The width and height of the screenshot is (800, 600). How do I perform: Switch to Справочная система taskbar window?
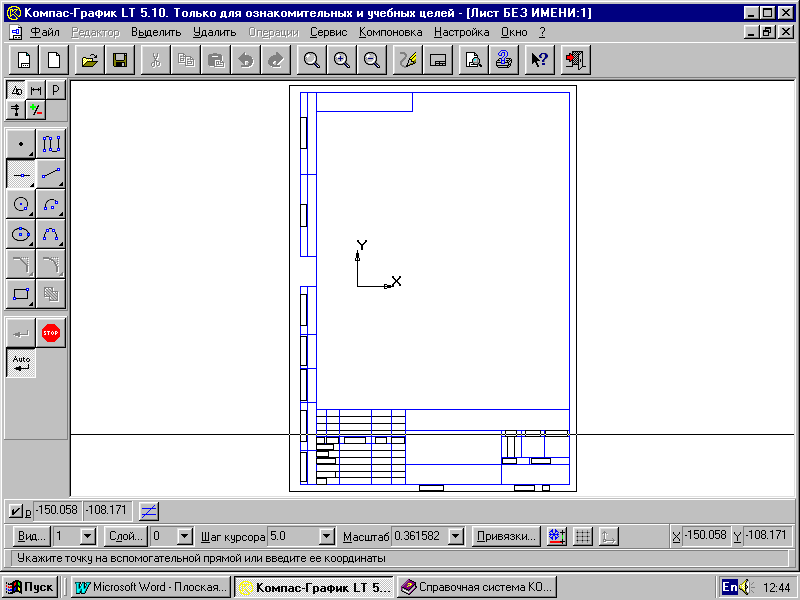pyautogui.click(x=477, y=587)
